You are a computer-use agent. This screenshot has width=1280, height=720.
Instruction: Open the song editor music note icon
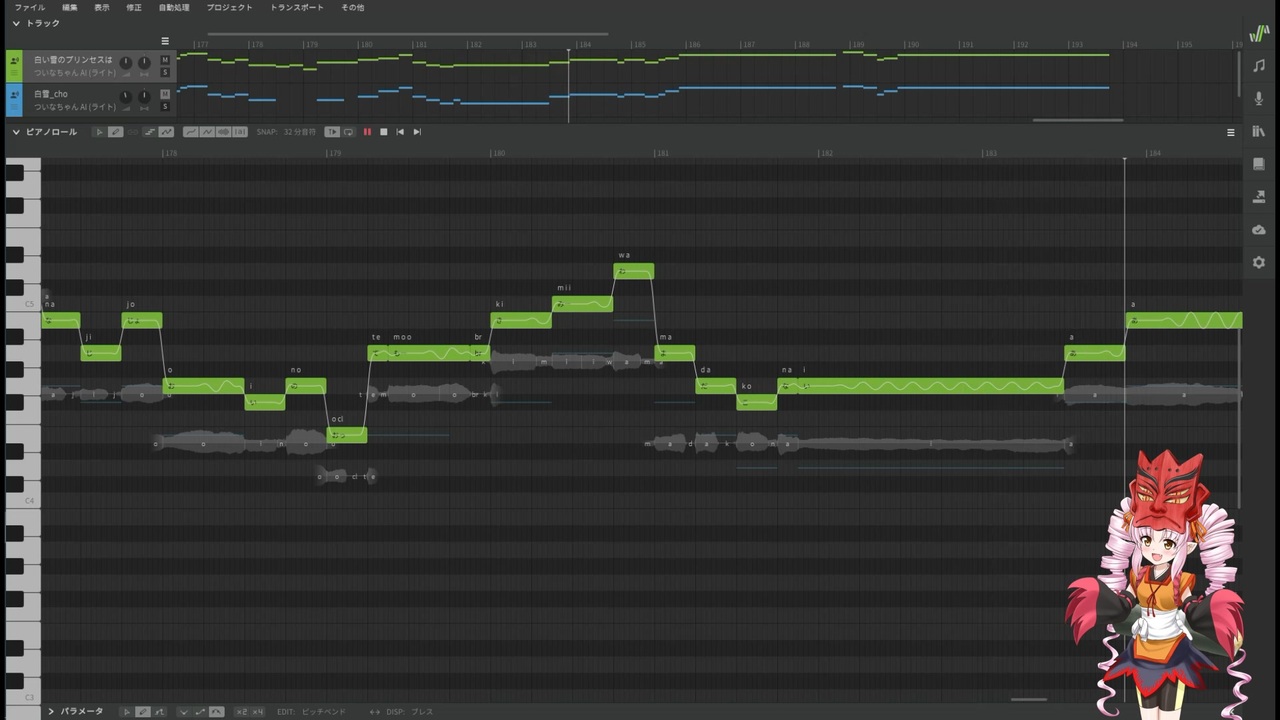tap(1259, 65)
